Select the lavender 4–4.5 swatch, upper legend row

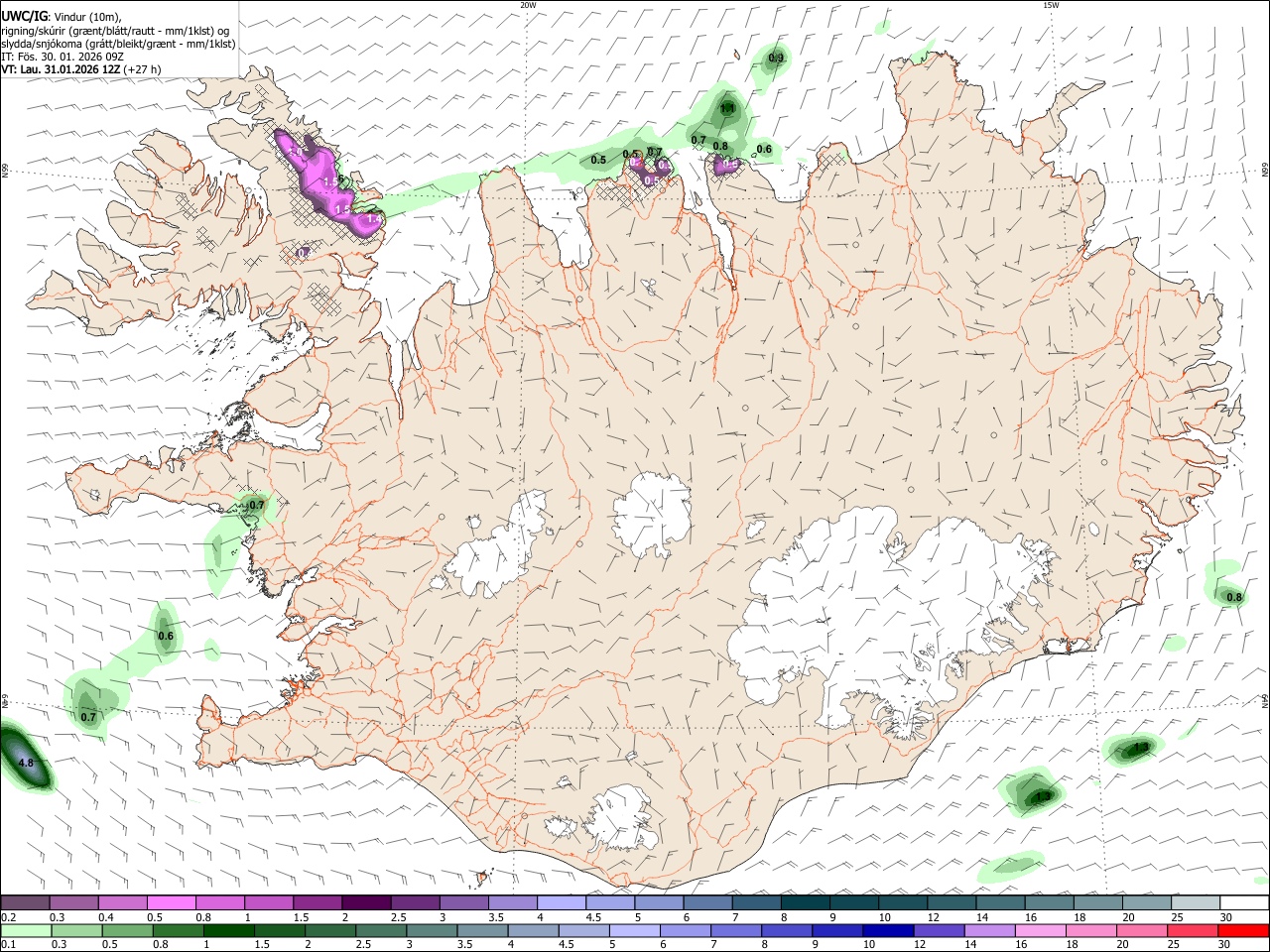pyautogui.click(x=562, y=903)
